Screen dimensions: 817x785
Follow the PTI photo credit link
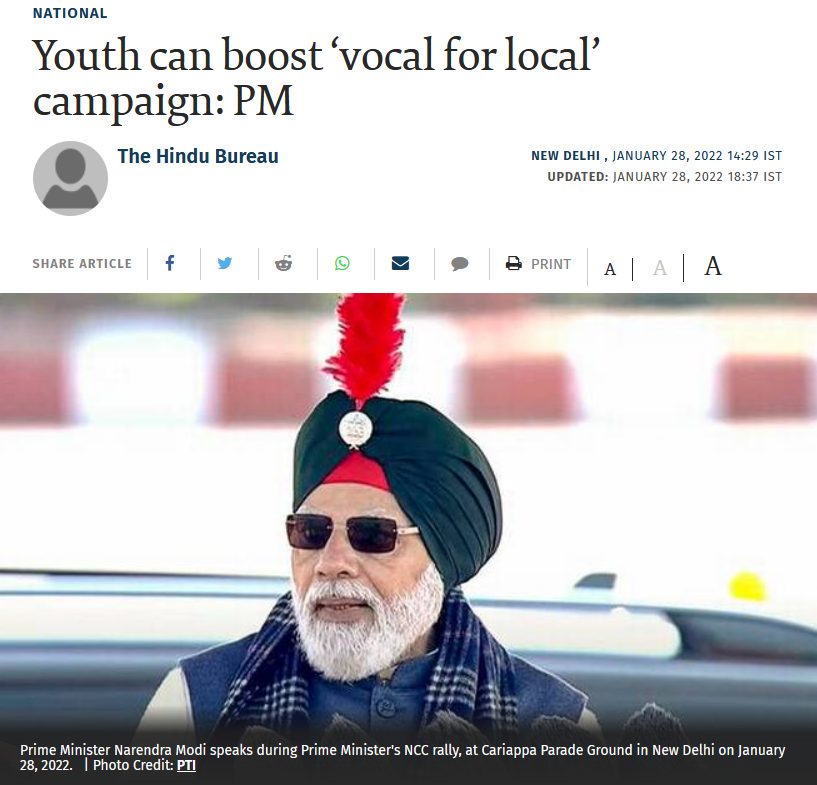coord(187,765)
